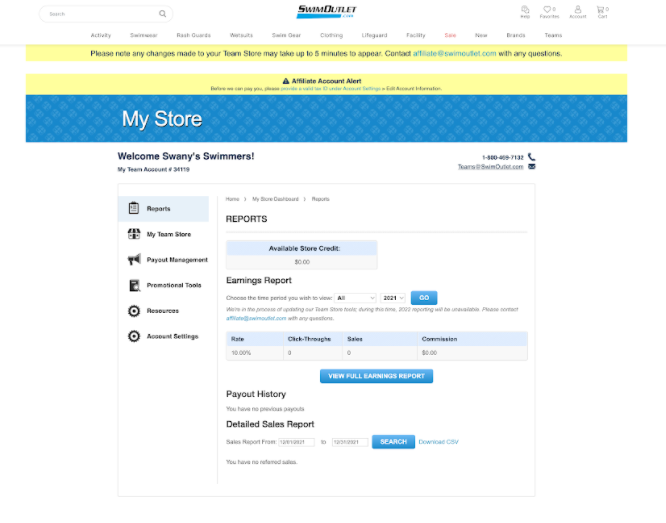Open Favorites heart icon
Screen dimensions: 666x523
[x=547, y=9]
